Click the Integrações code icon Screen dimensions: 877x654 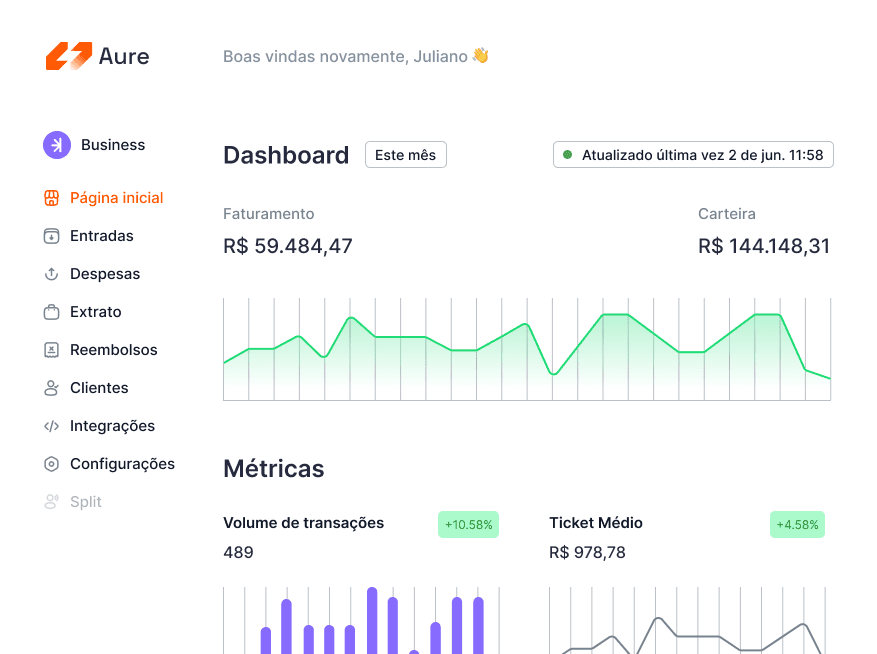pyautogui.click(x=51, y=426)
